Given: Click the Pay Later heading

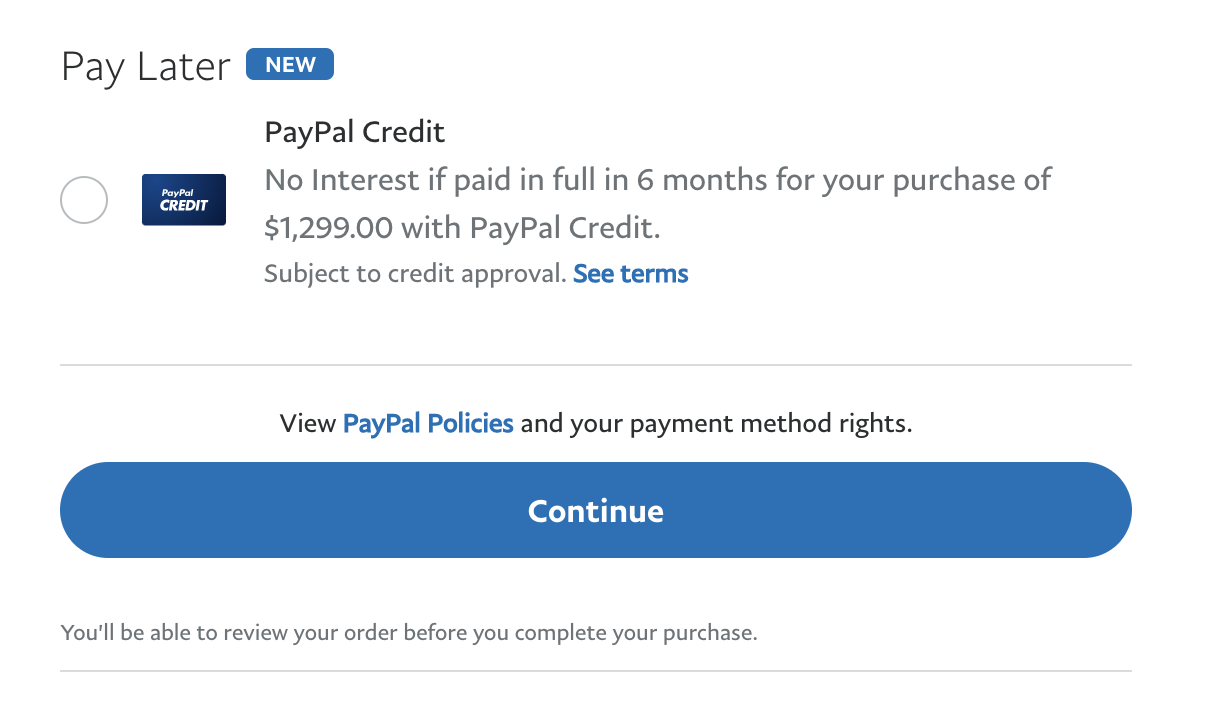Looking at the screenshot, I should (x=146, y=67).
